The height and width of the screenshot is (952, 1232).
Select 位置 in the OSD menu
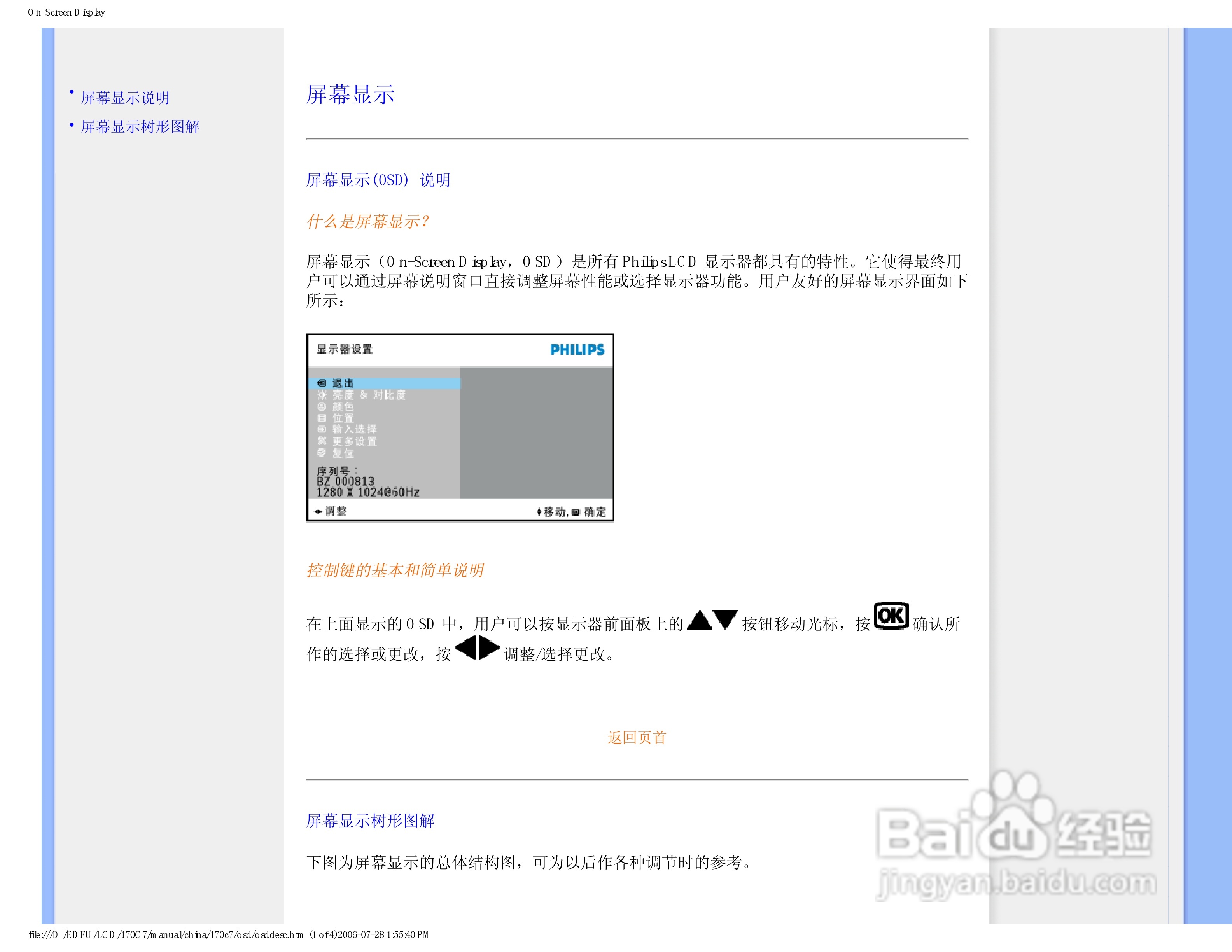point(342,418)
